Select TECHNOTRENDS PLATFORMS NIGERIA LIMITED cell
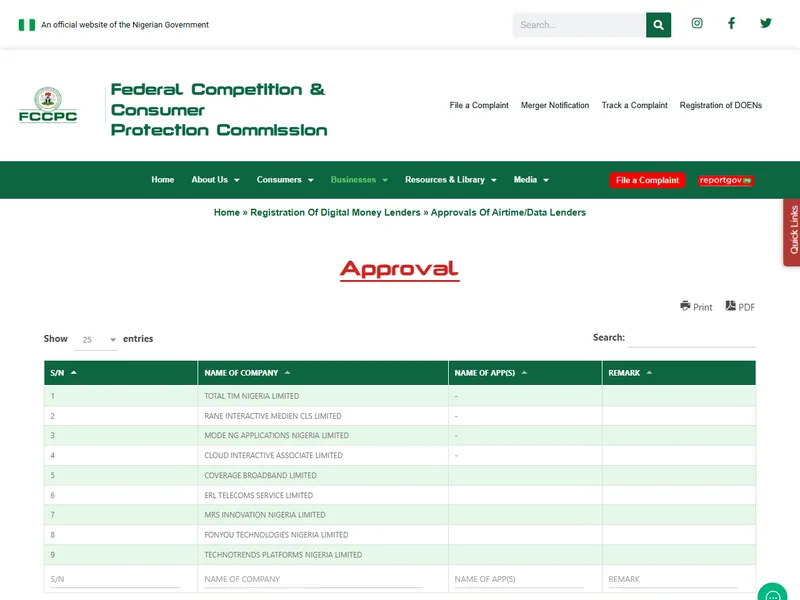Viewport: 800px width, 600px height. pos(323,555)
